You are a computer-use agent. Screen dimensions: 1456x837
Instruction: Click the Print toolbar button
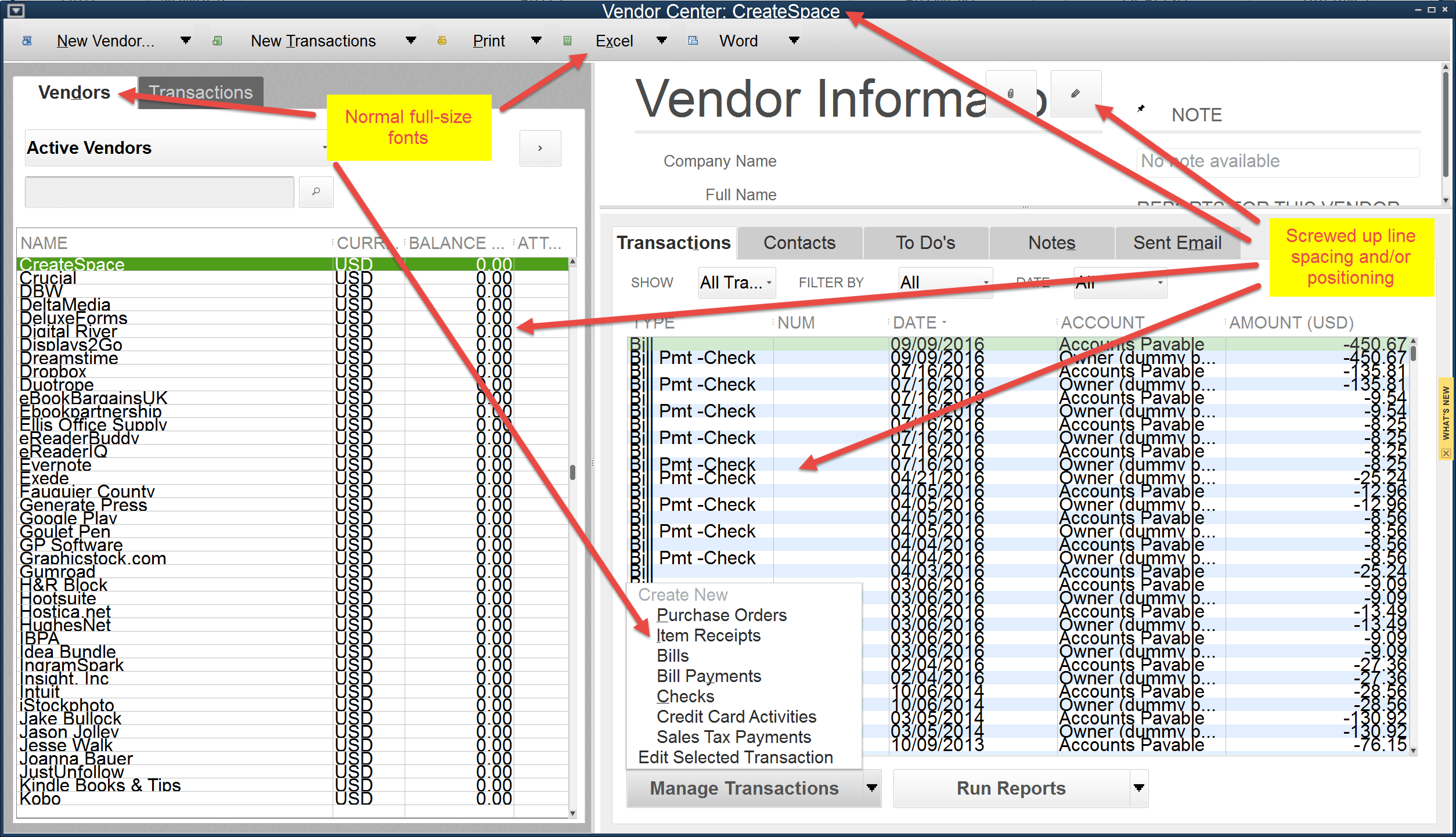489,41
